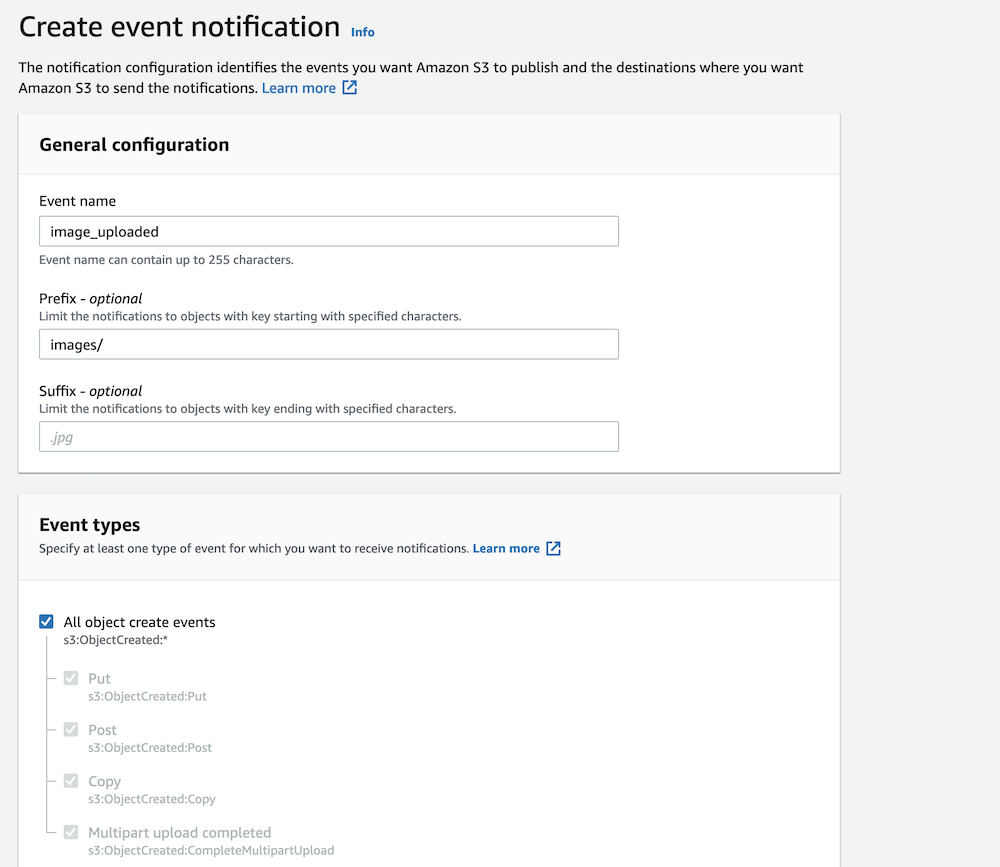Click the Suffix field with .jpg placeholder
This screenshot has height=867, width=1000.
pos(329,436)
